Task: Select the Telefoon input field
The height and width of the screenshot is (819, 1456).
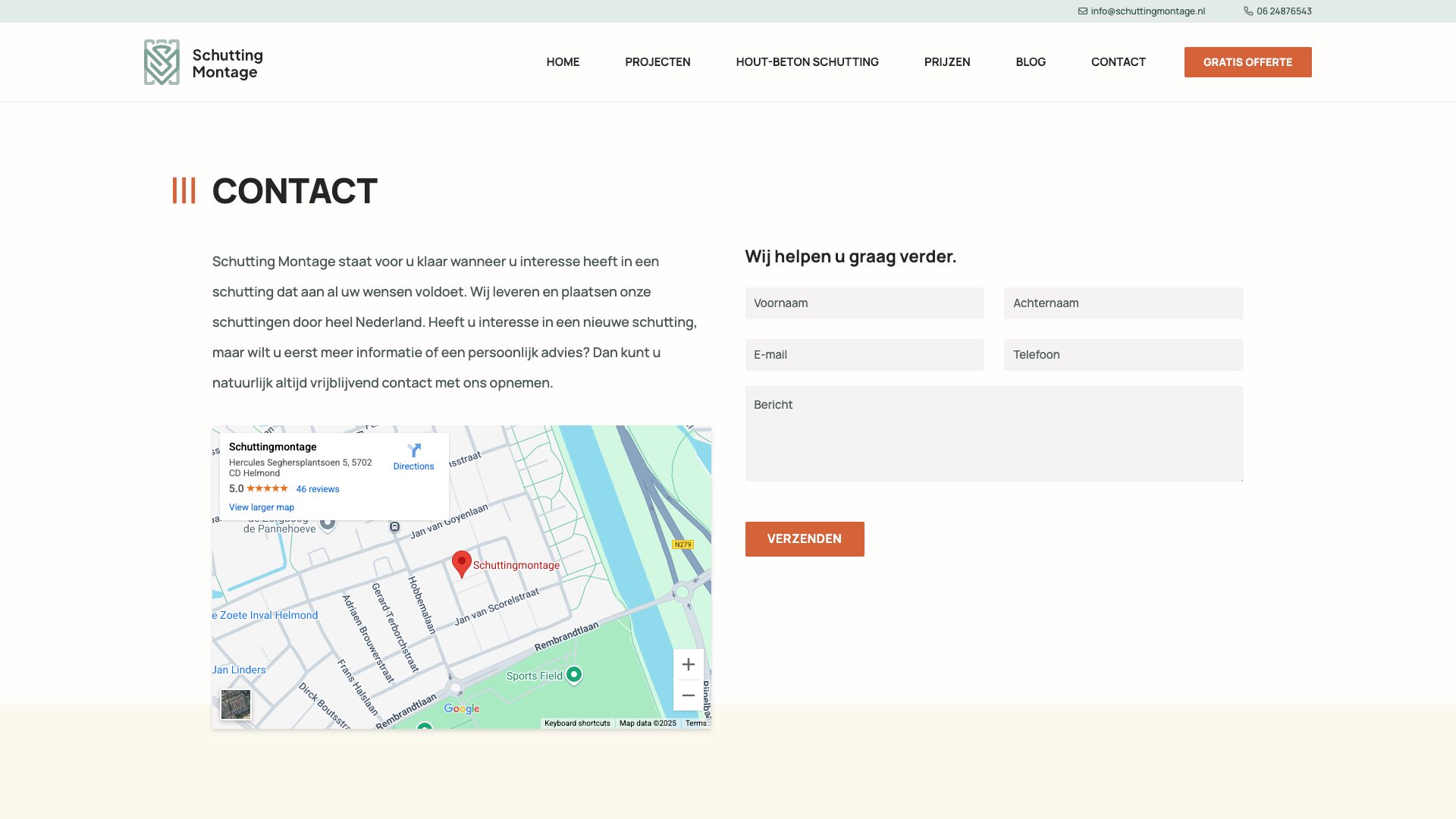Action: (x=1123, y=355)
